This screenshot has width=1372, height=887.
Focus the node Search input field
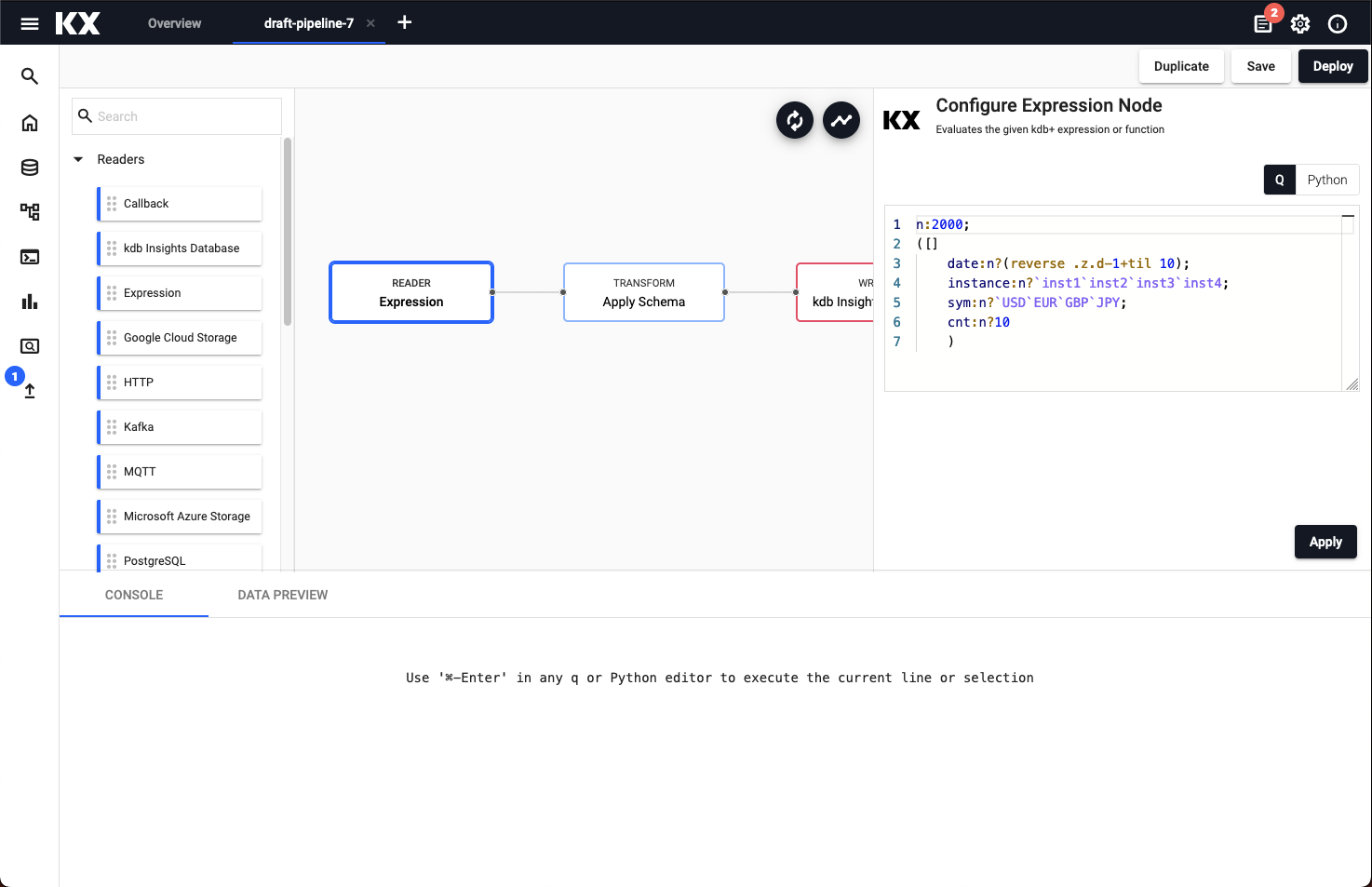(177, 116)
